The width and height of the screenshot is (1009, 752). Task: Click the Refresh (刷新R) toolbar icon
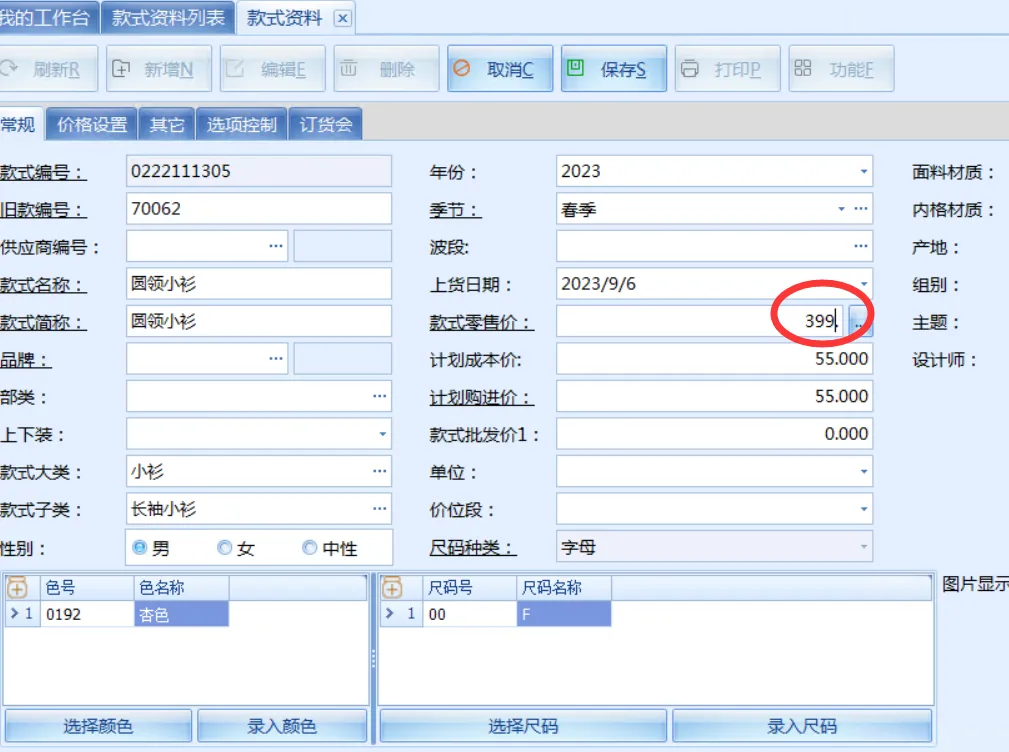[10, 69]
